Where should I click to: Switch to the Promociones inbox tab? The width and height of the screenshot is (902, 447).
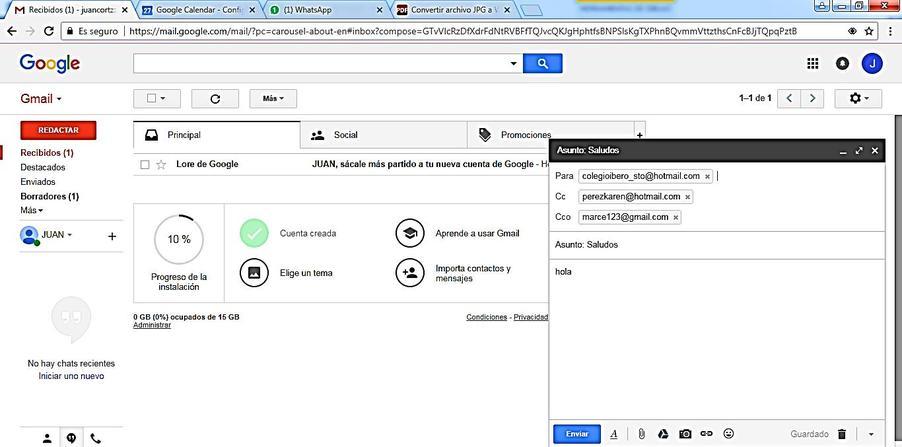click(x=551, y=135)
